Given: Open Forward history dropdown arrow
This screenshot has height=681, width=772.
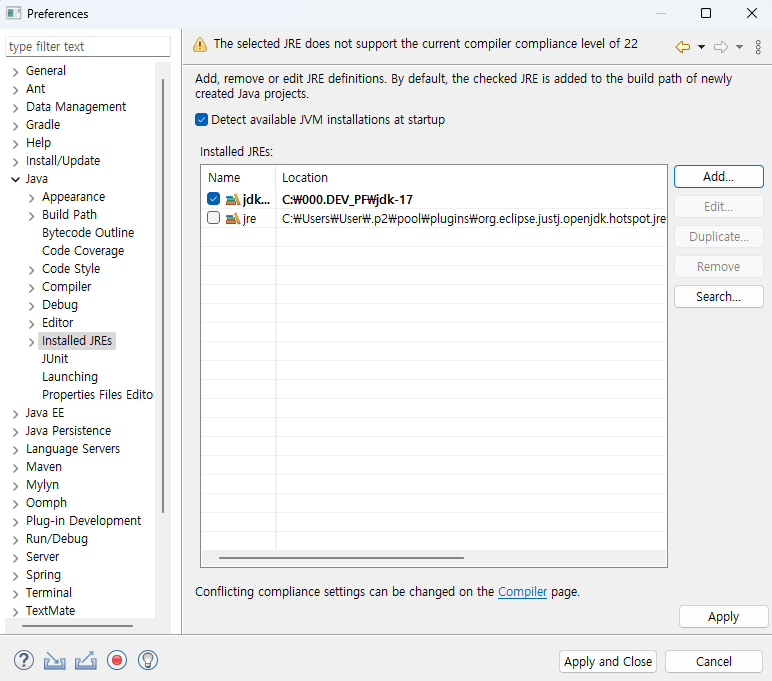Looking at the screenshot, I should pyautogui.click(x=740, y=47).
